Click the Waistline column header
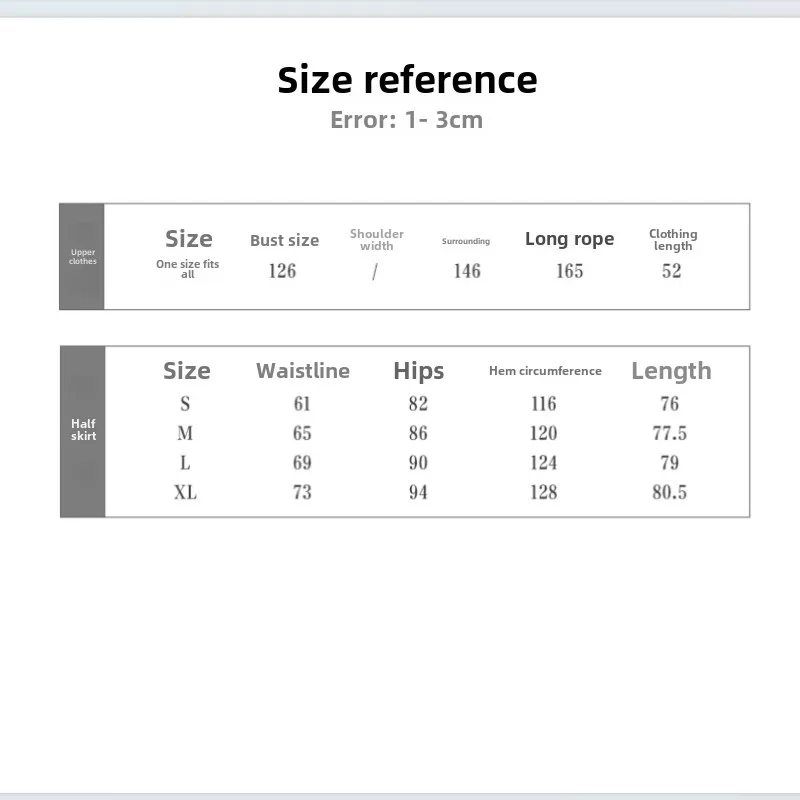800x800 pixels. [303, 371]
